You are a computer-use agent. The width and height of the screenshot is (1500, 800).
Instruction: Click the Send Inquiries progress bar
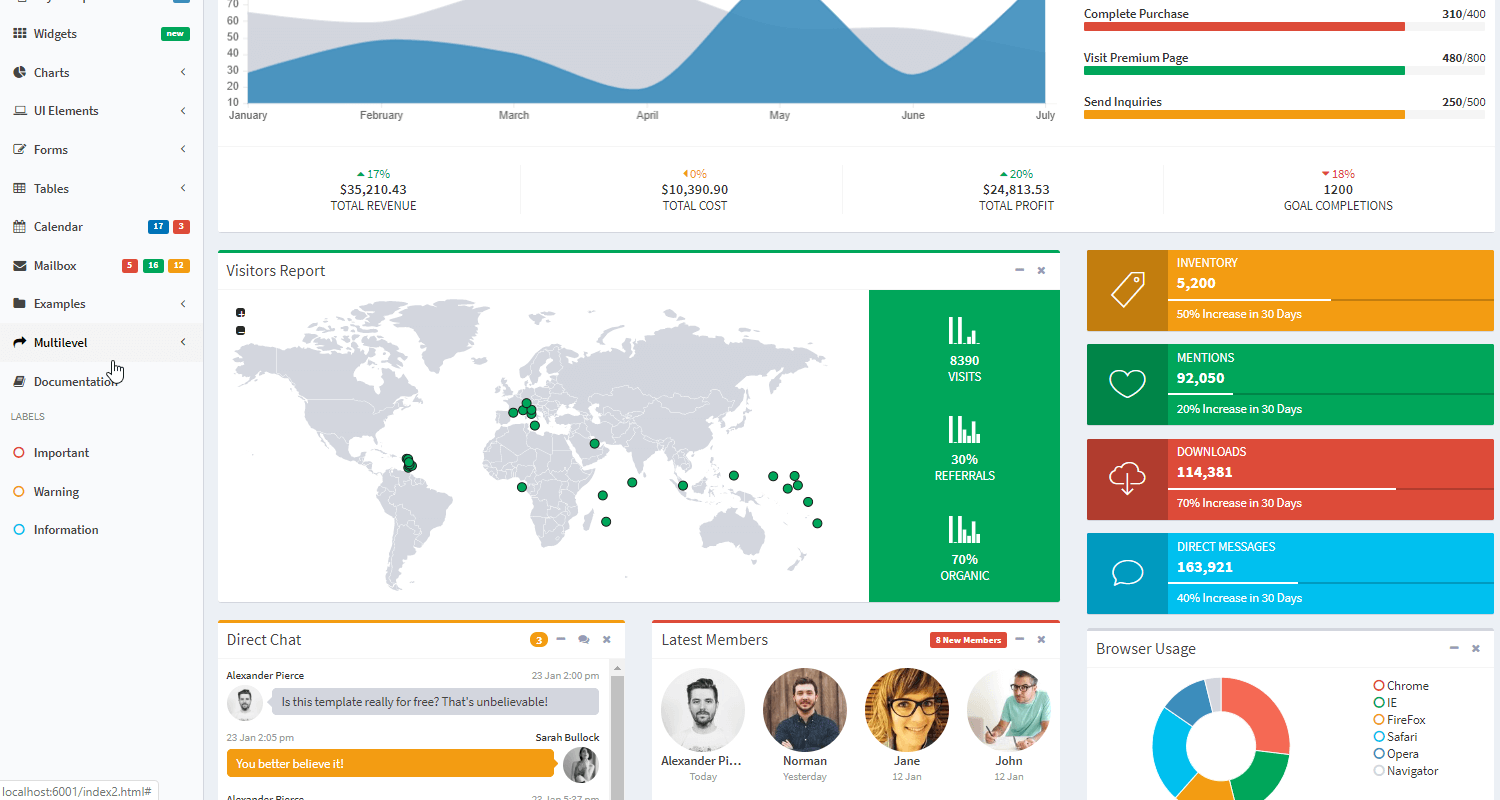click(1285, 115)
